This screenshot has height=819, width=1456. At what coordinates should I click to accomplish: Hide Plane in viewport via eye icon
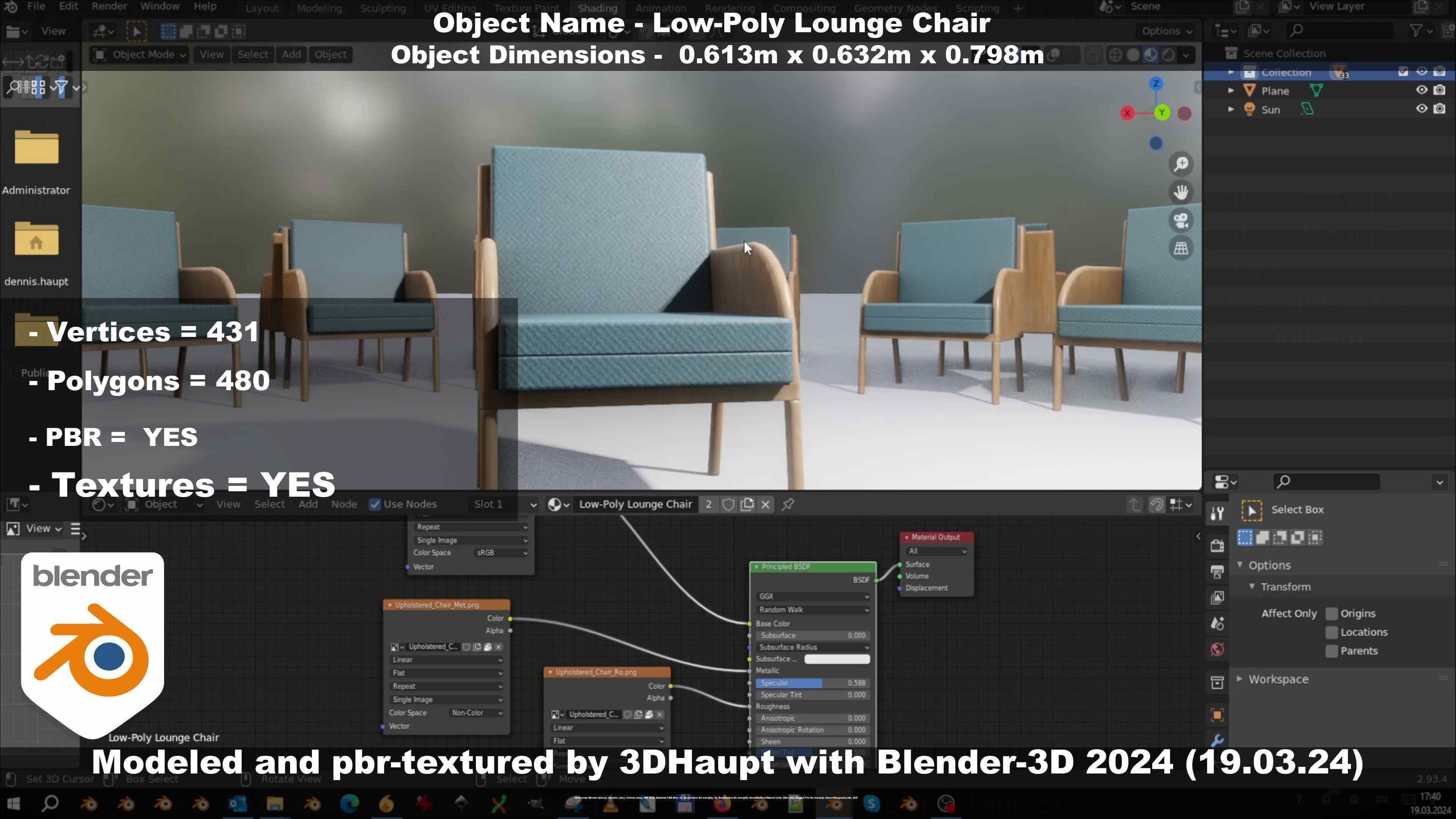coord(1421,90)
